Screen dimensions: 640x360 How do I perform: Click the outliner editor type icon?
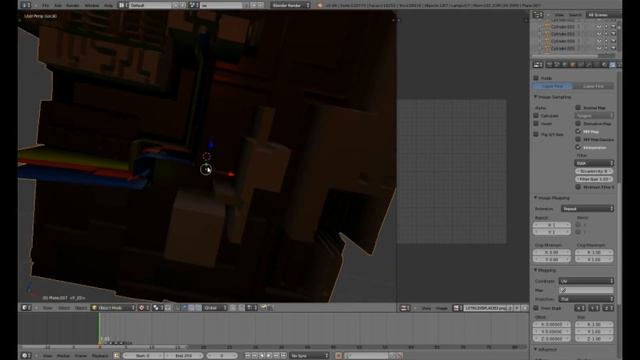click(x=538, y=15)
